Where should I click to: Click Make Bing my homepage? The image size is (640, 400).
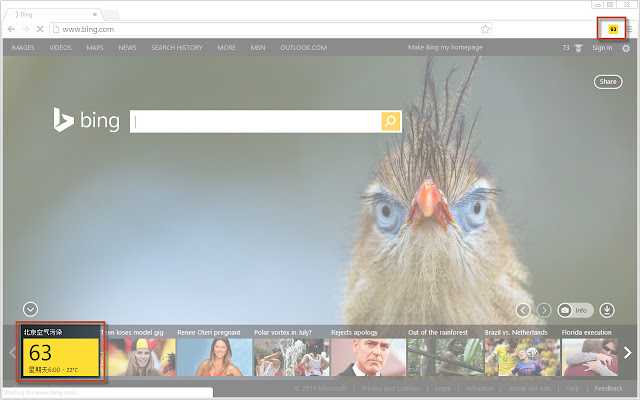tap(445, 48)
